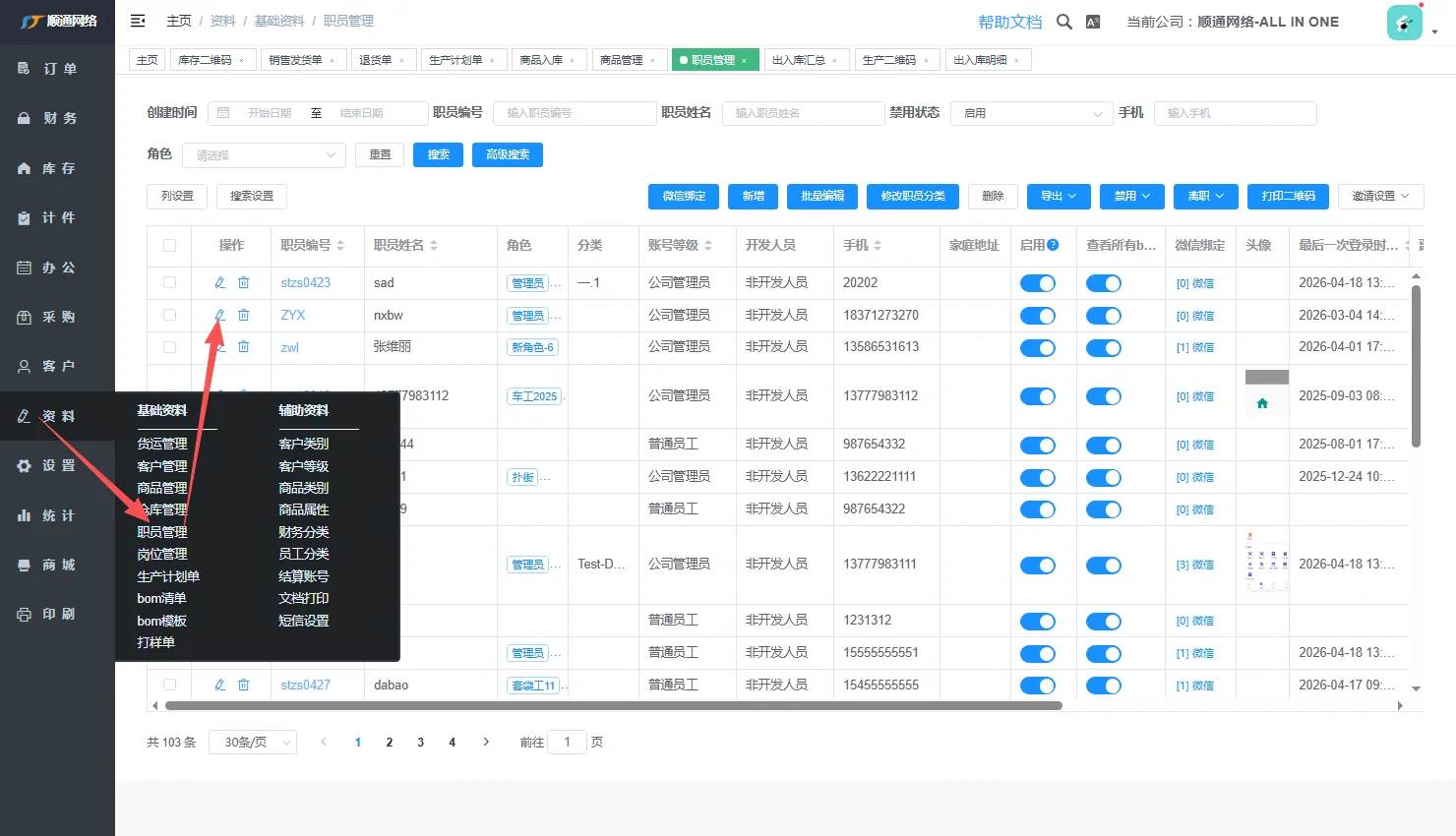Expand the 禁用状态 dropdown showing 启用
The height and width of the screenshot is (836, 1456).
tap(1031, 113)
